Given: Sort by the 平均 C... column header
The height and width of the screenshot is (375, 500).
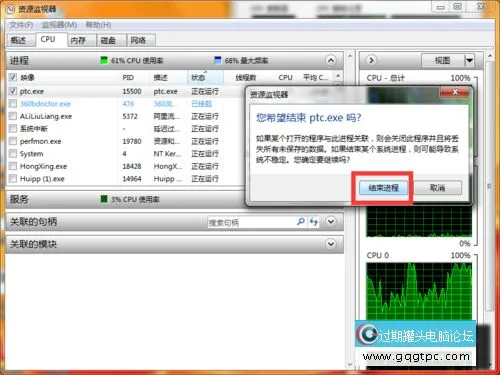Looking at the screenshot, I should tap(315, 78).
